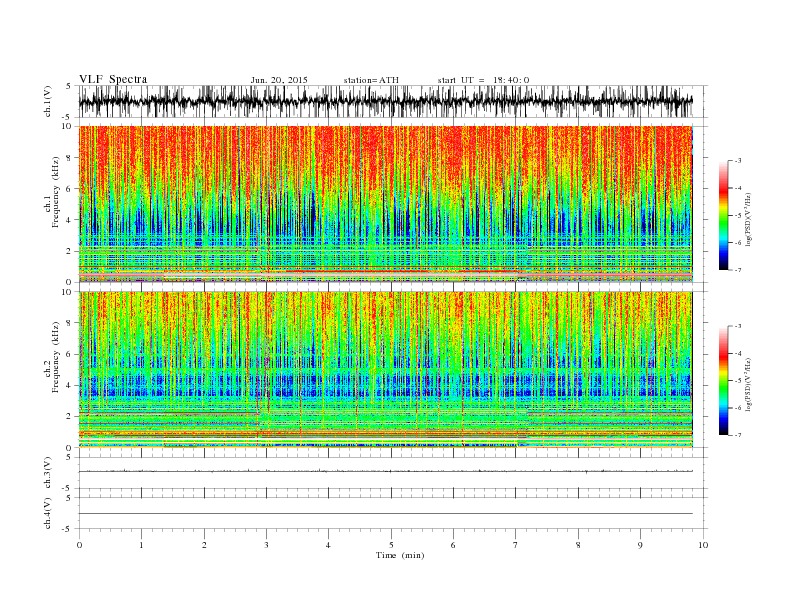Viewport: 792px width, 612px height.
Task: Click the "-7" tick on the ch.1 colorbar
Action: coord(738,270)
